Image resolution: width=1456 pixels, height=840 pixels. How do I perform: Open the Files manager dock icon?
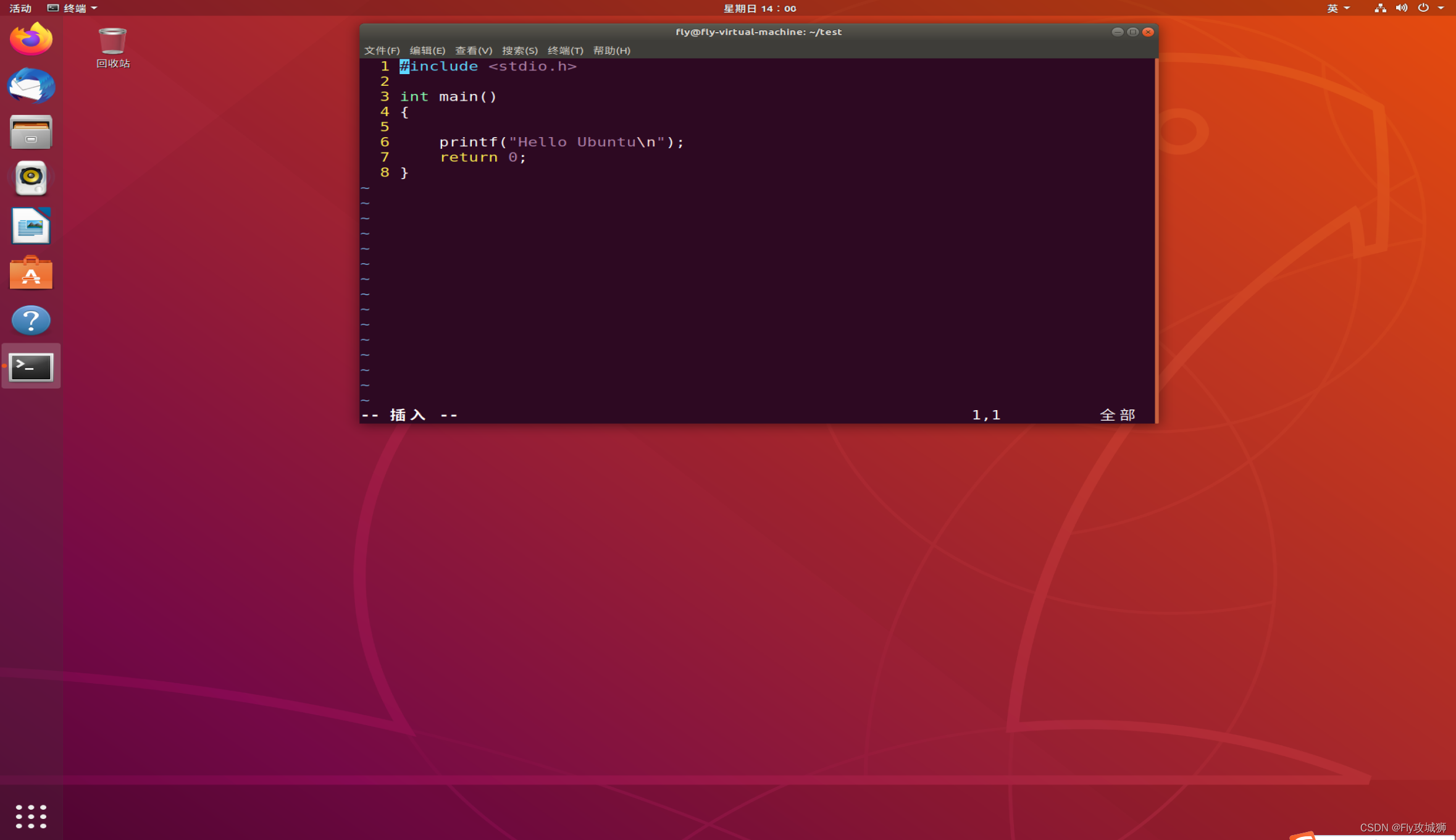31,132
